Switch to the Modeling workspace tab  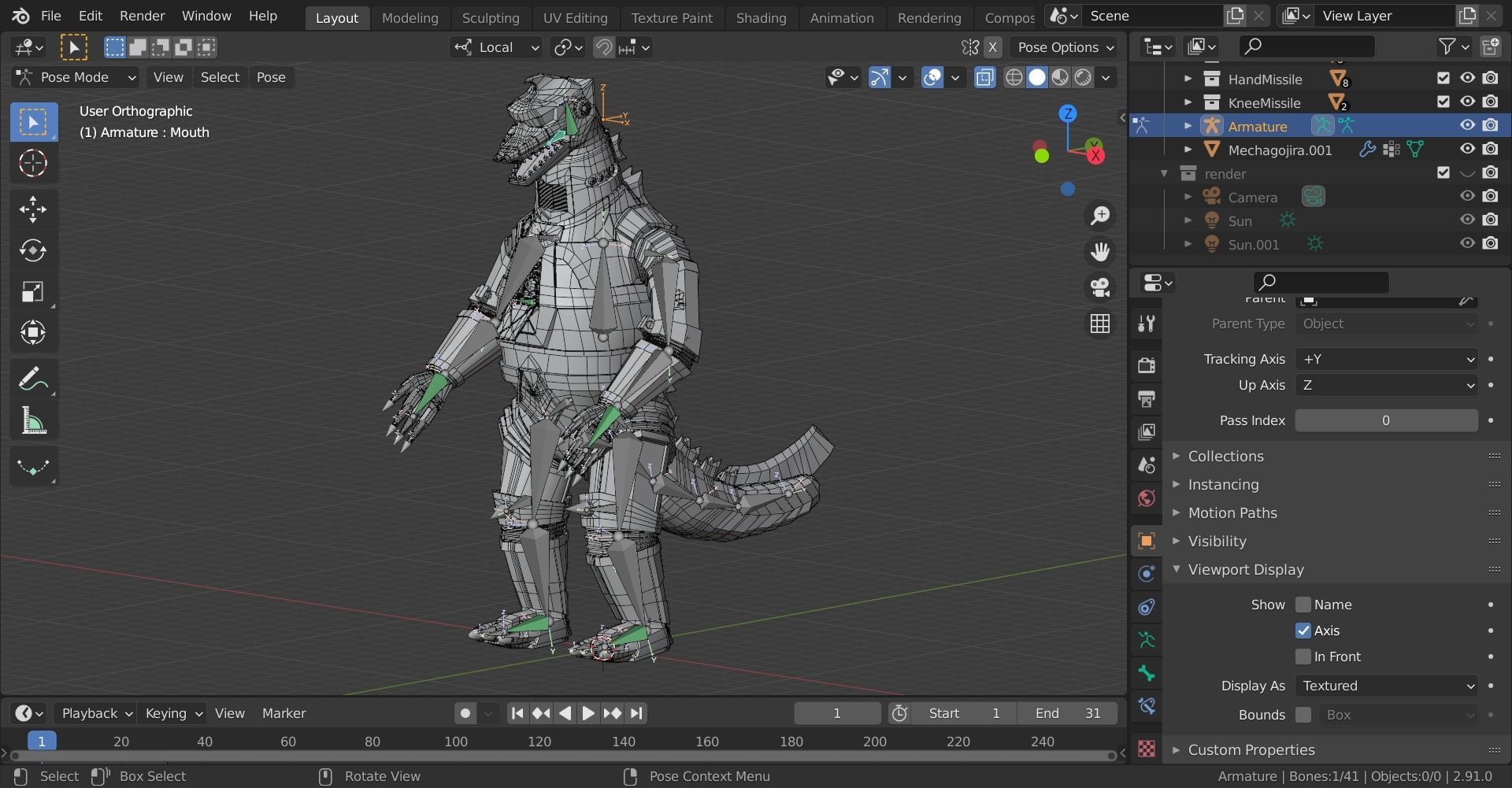(x=409, y=17)
